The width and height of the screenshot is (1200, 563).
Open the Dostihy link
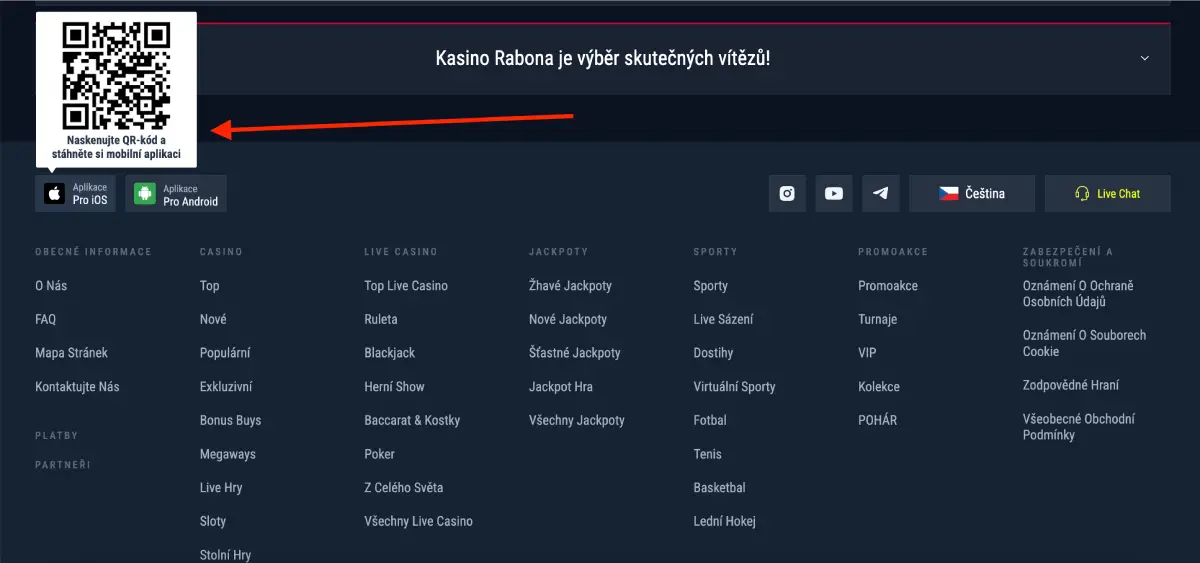tap(713, 353)
